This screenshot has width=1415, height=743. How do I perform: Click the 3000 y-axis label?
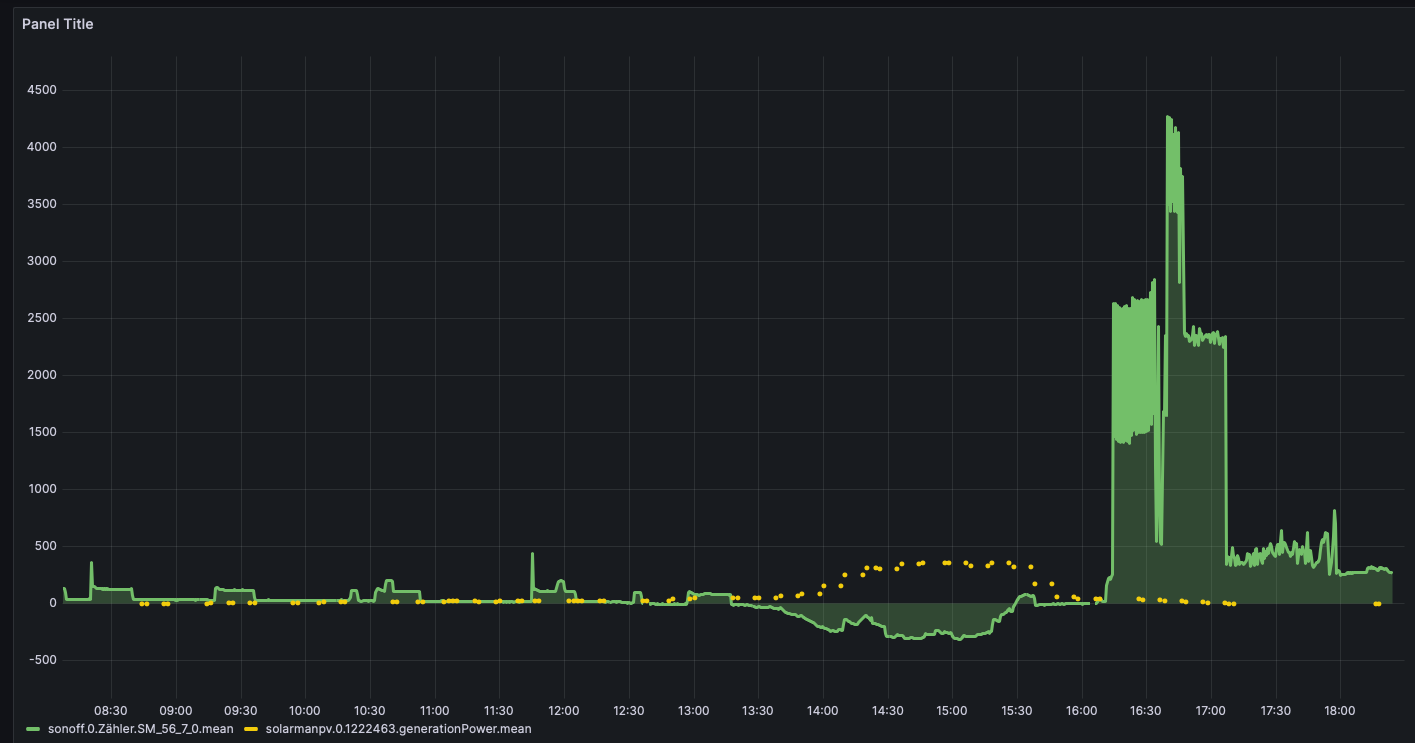coord(43,261)
